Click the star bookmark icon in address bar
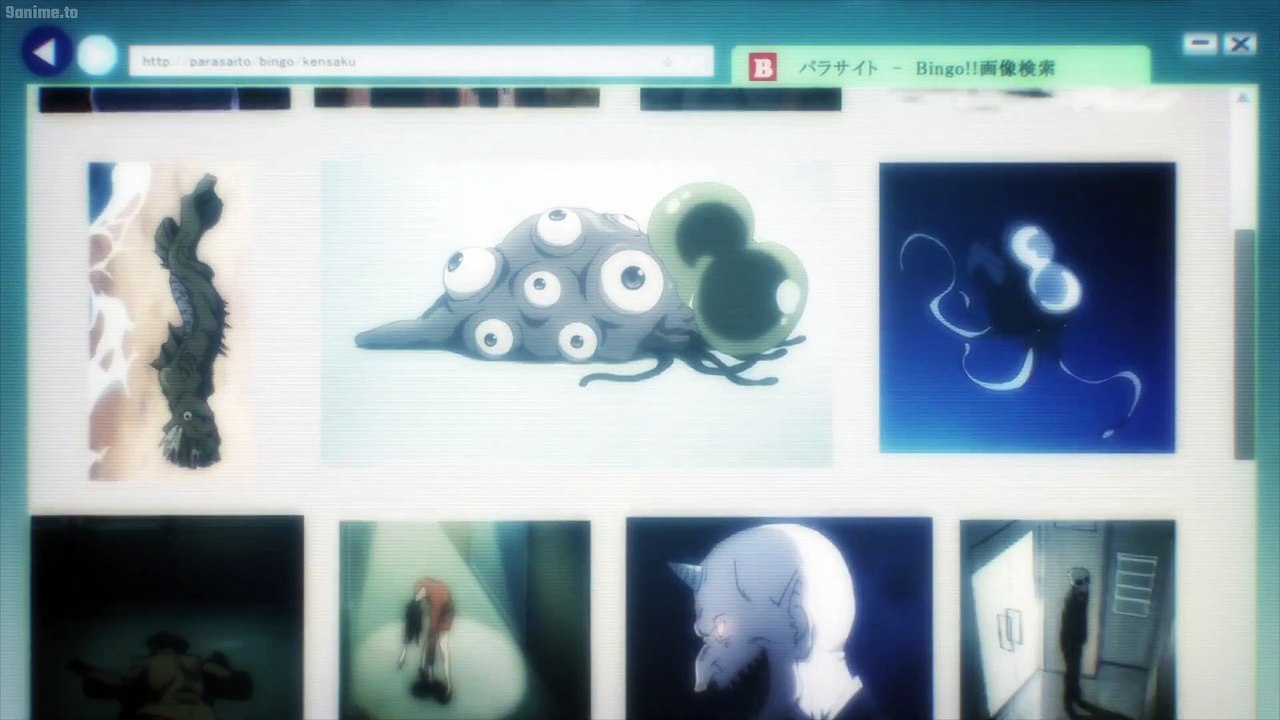 [668, 62]
